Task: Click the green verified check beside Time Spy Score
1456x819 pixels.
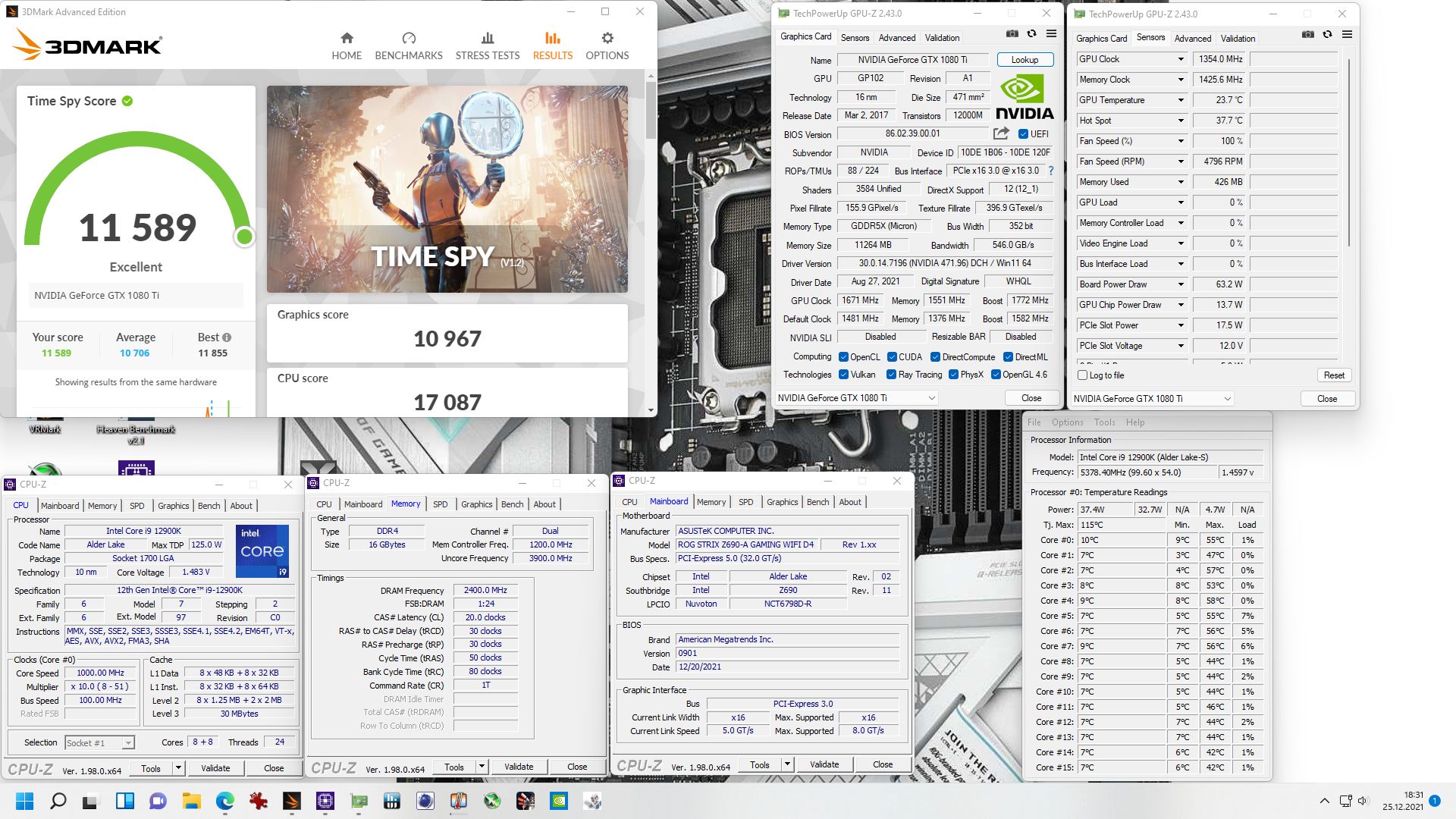Action: (x=127, y=101)
